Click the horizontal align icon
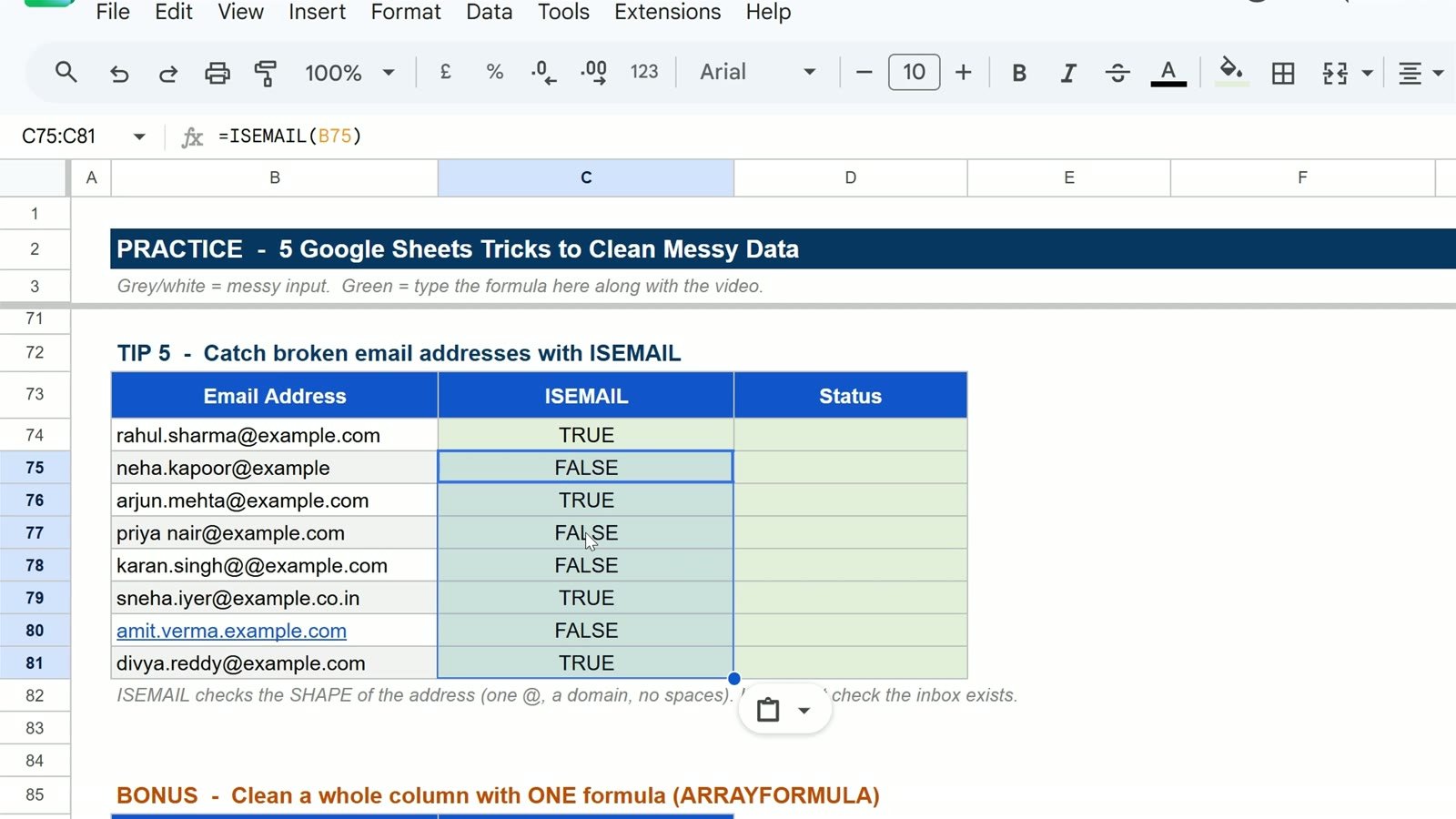 tap(1410, 73)
